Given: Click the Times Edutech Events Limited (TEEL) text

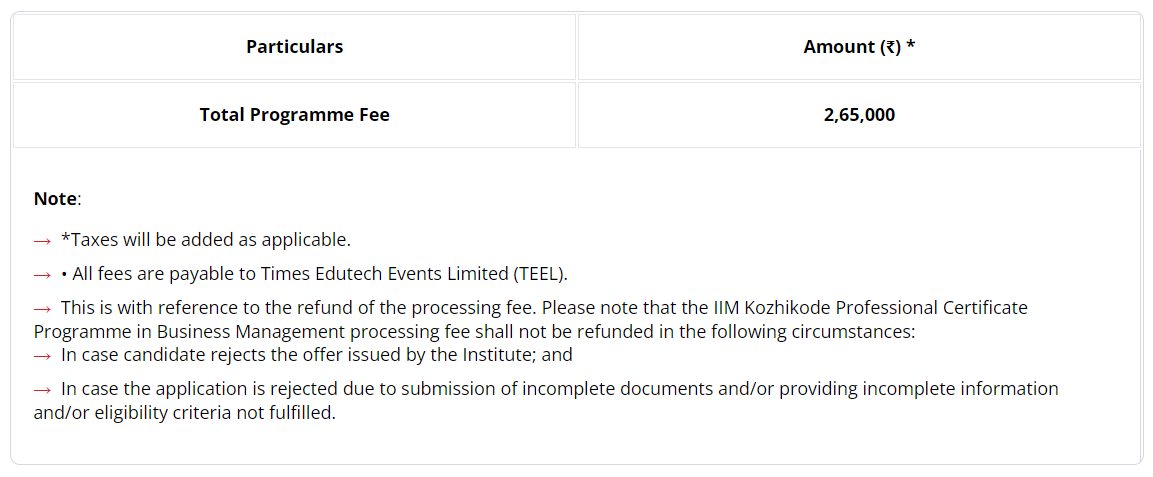Looking at the screenshot, I should 414,274.
